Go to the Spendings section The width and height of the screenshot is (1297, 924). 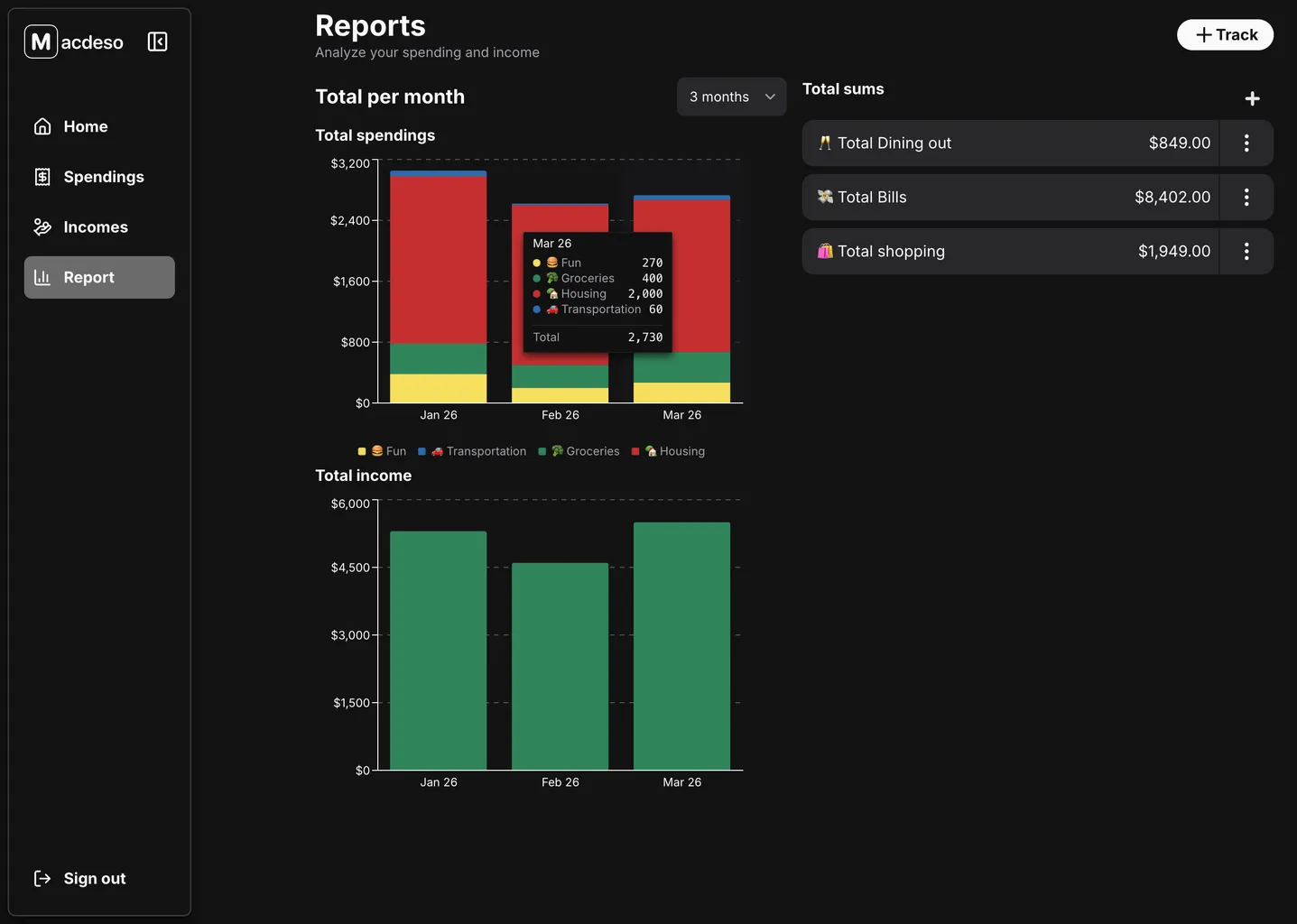102,177
